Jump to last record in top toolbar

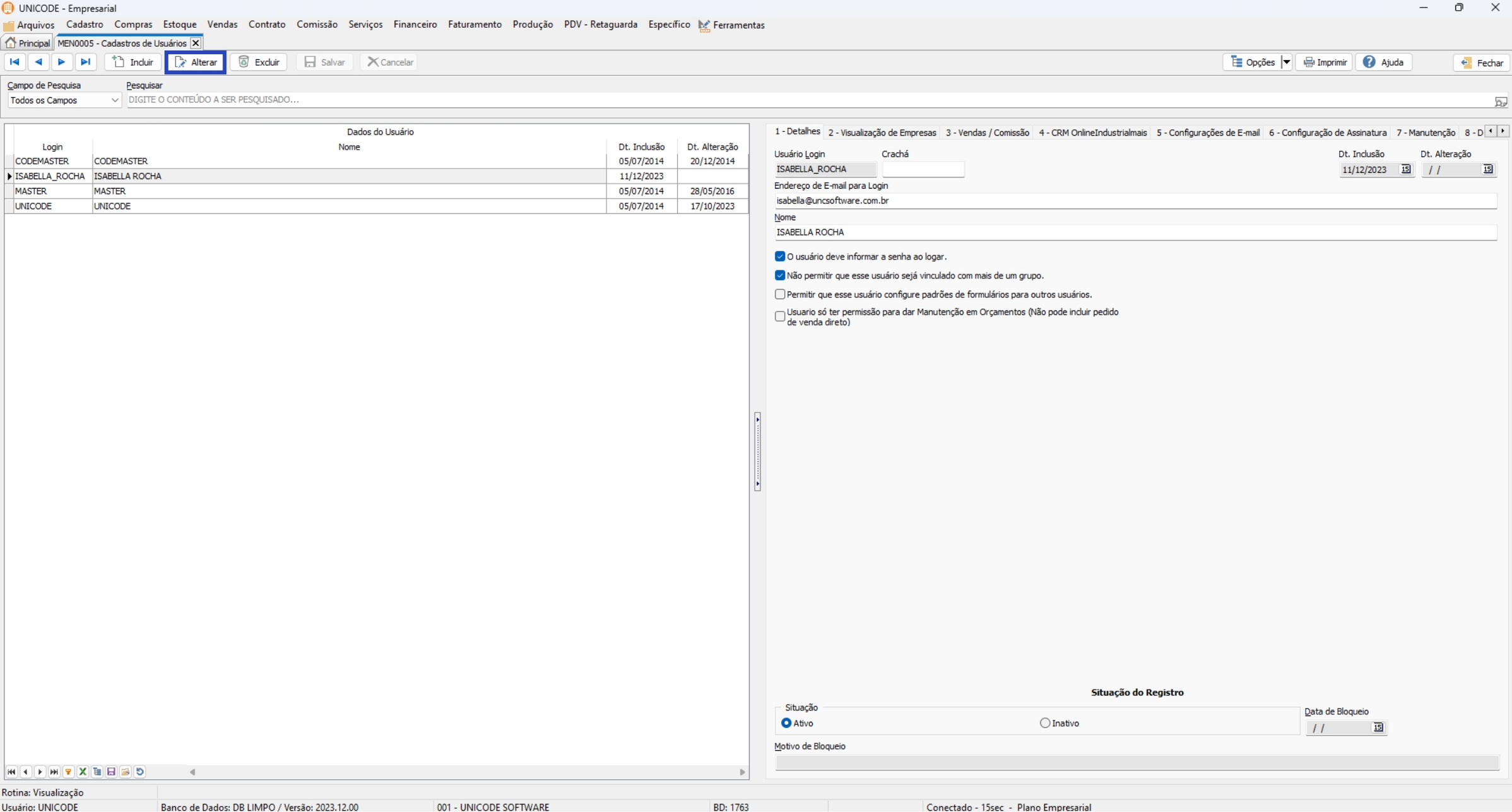tap(85, 62)
